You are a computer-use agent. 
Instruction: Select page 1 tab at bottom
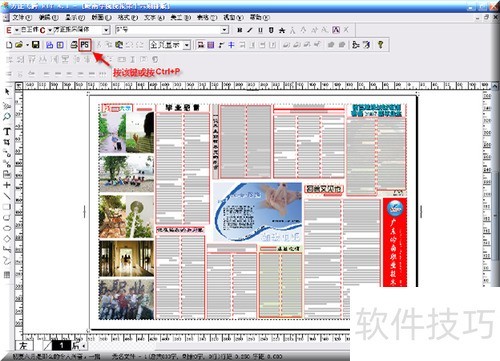[62, 346]
